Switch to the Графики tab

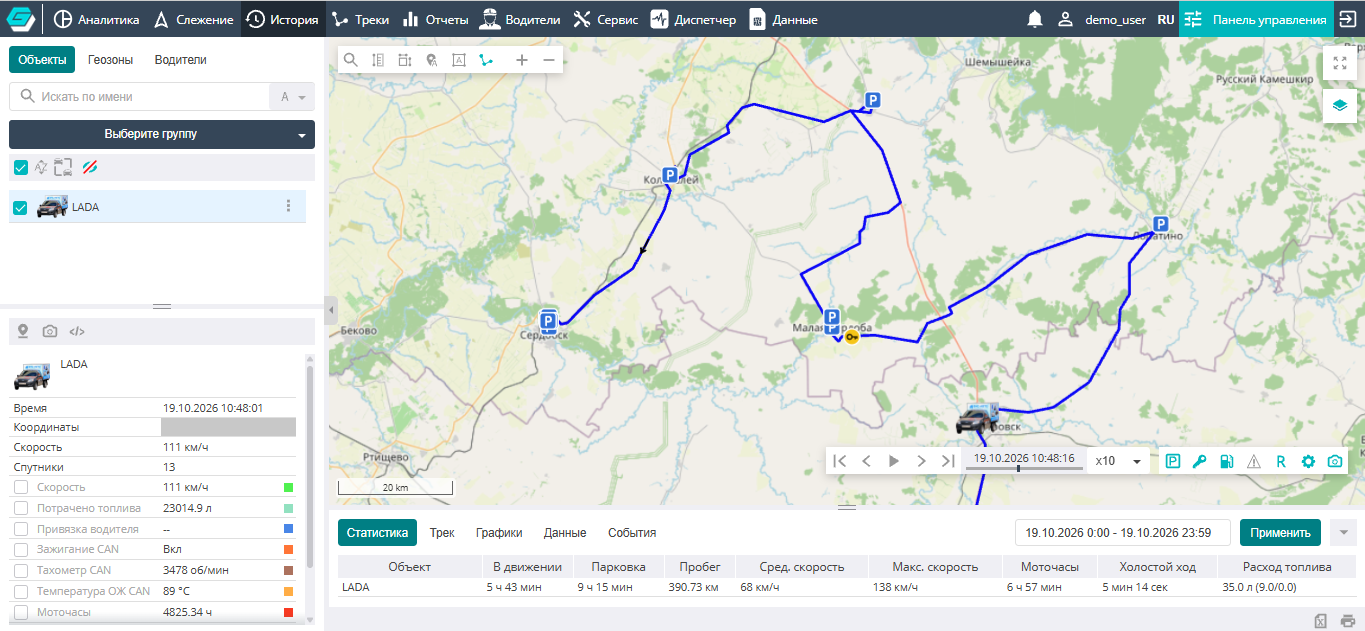coord(499,533)
